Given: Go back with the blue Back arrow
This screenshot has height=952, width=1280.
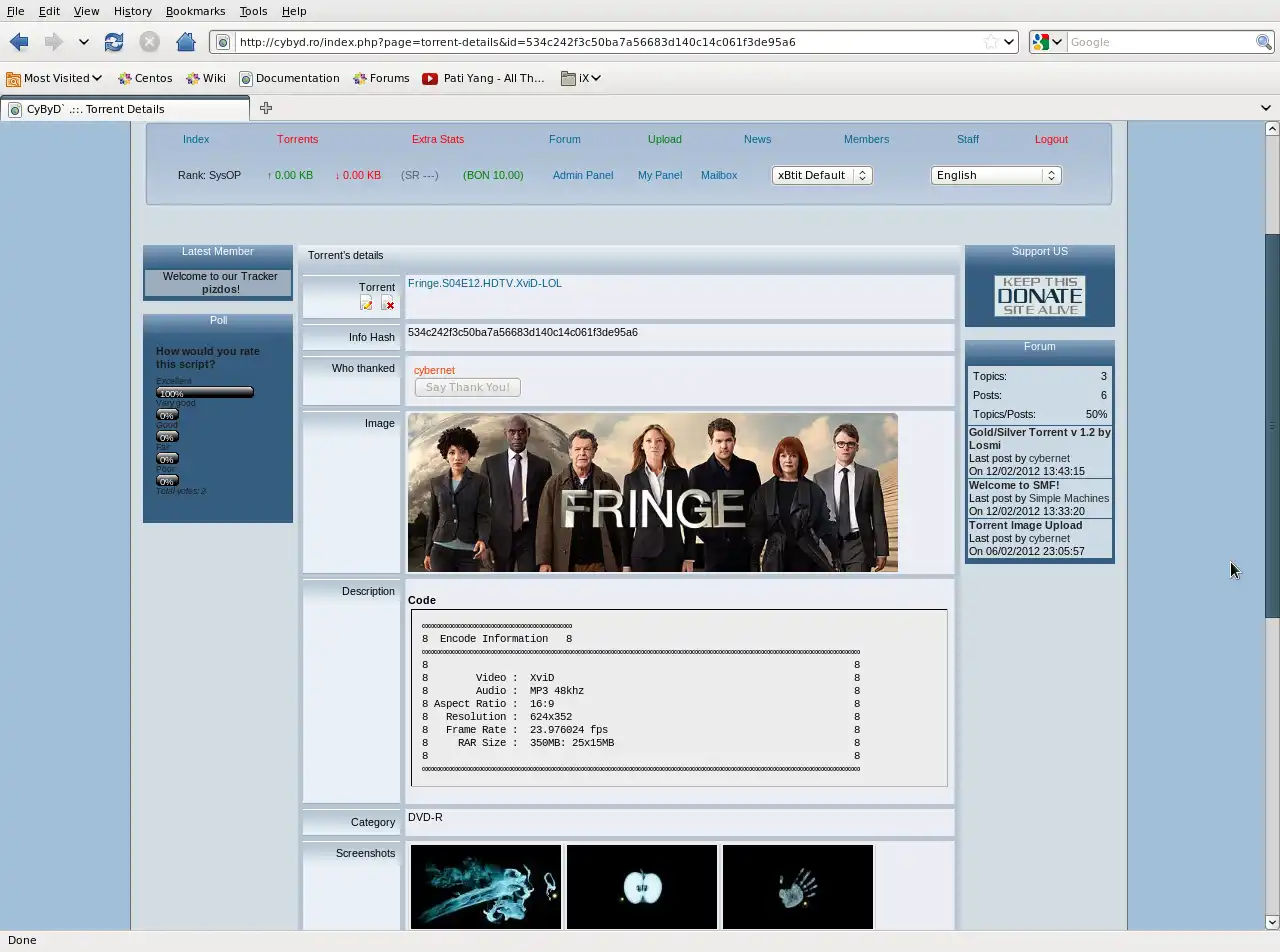Looking at the screenshot, I should point(19,42).
